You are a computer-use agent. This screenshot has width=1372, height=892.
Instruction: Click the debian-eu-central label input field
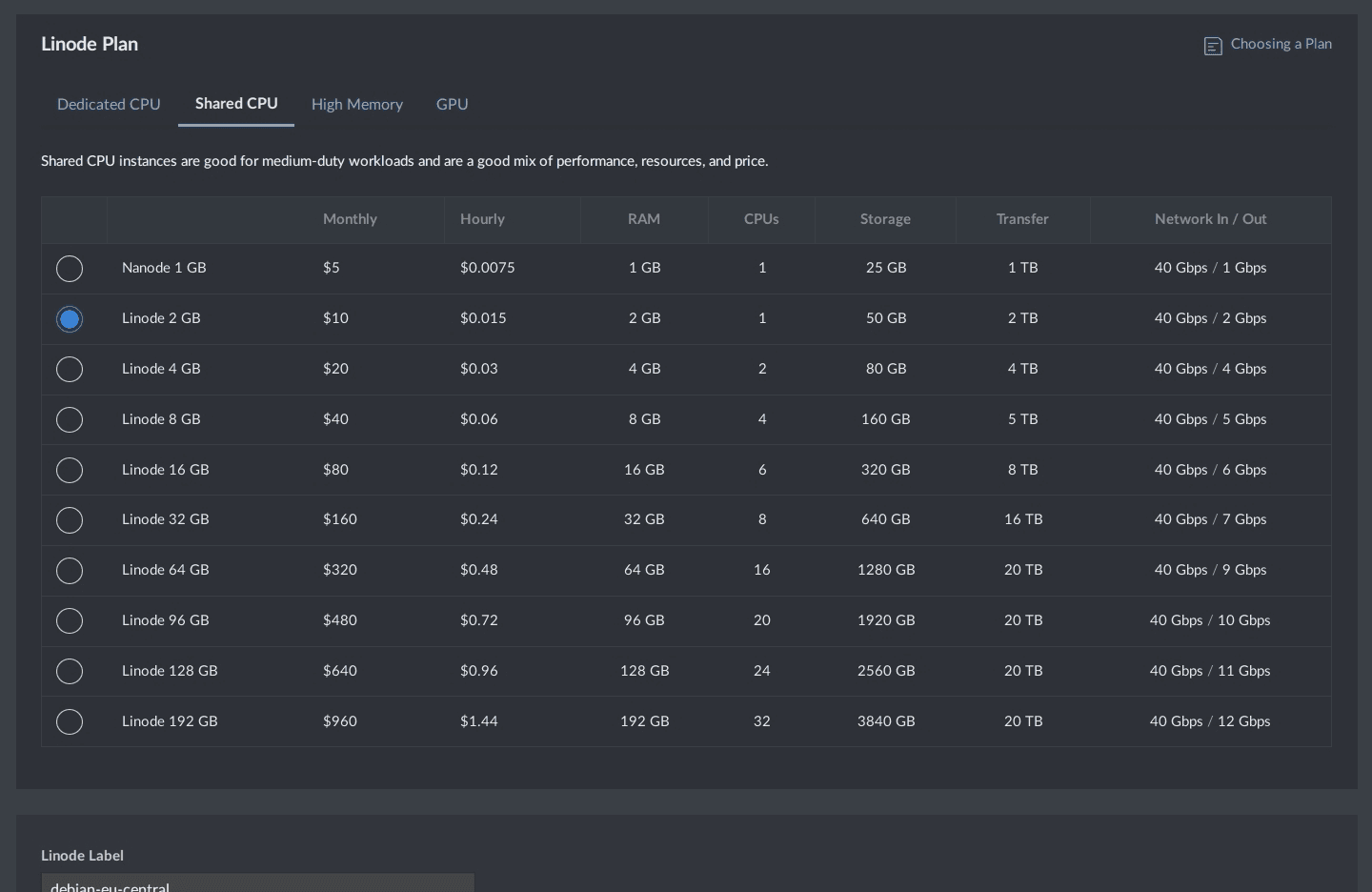pyautogui.click(x=257, y=884)
